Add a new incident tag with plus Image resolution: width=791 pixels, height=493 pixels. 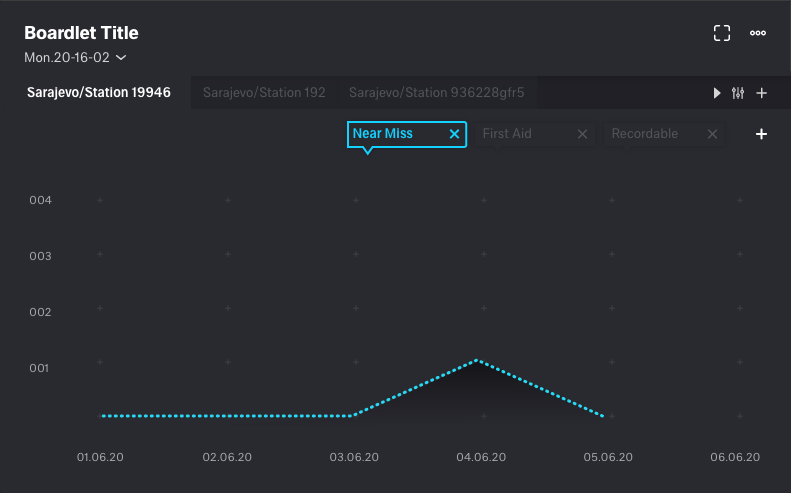click(761, 134)
